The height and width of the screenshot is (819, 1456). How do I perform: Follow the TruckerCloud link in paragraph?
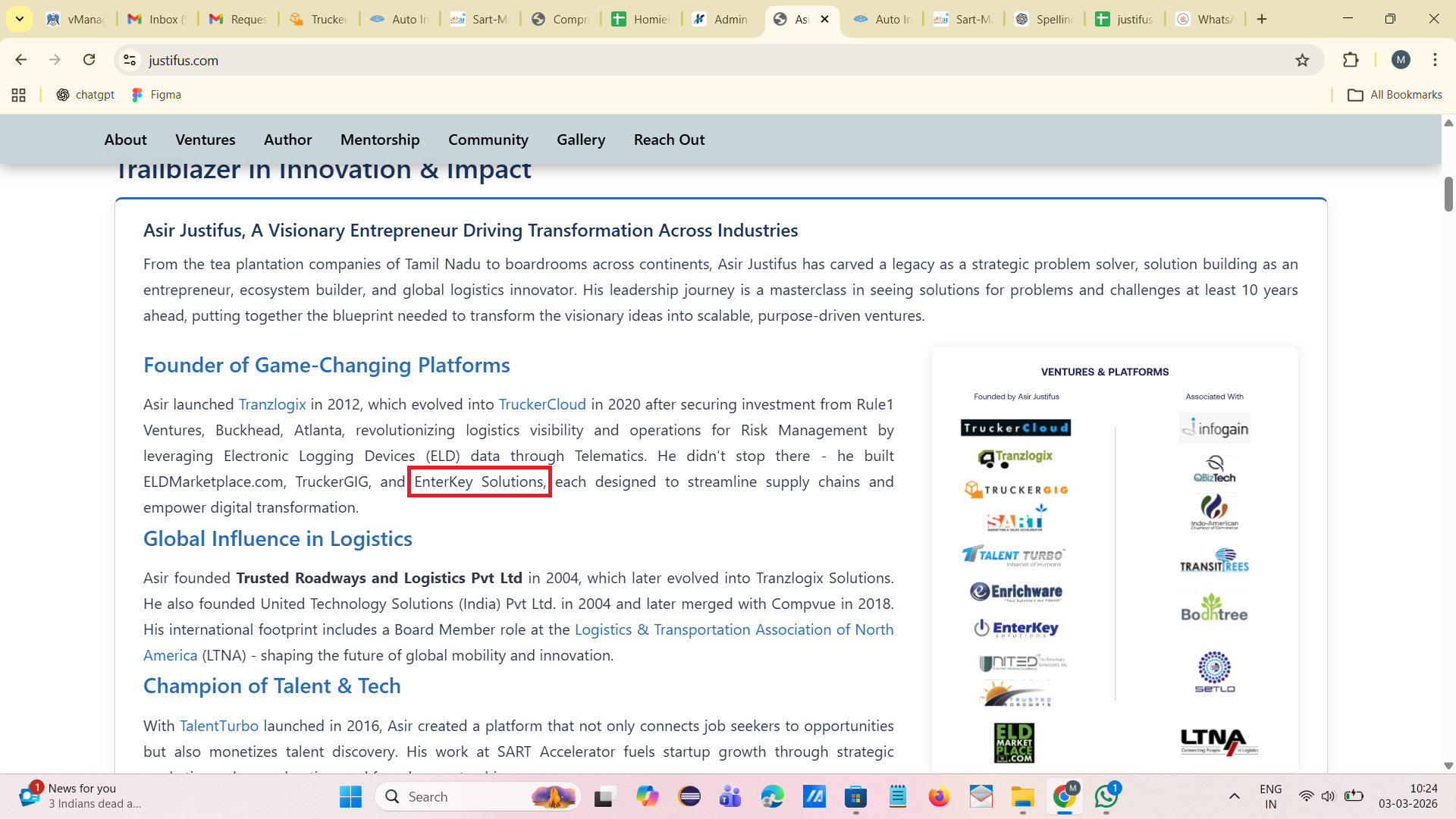(x=542, y=404)
